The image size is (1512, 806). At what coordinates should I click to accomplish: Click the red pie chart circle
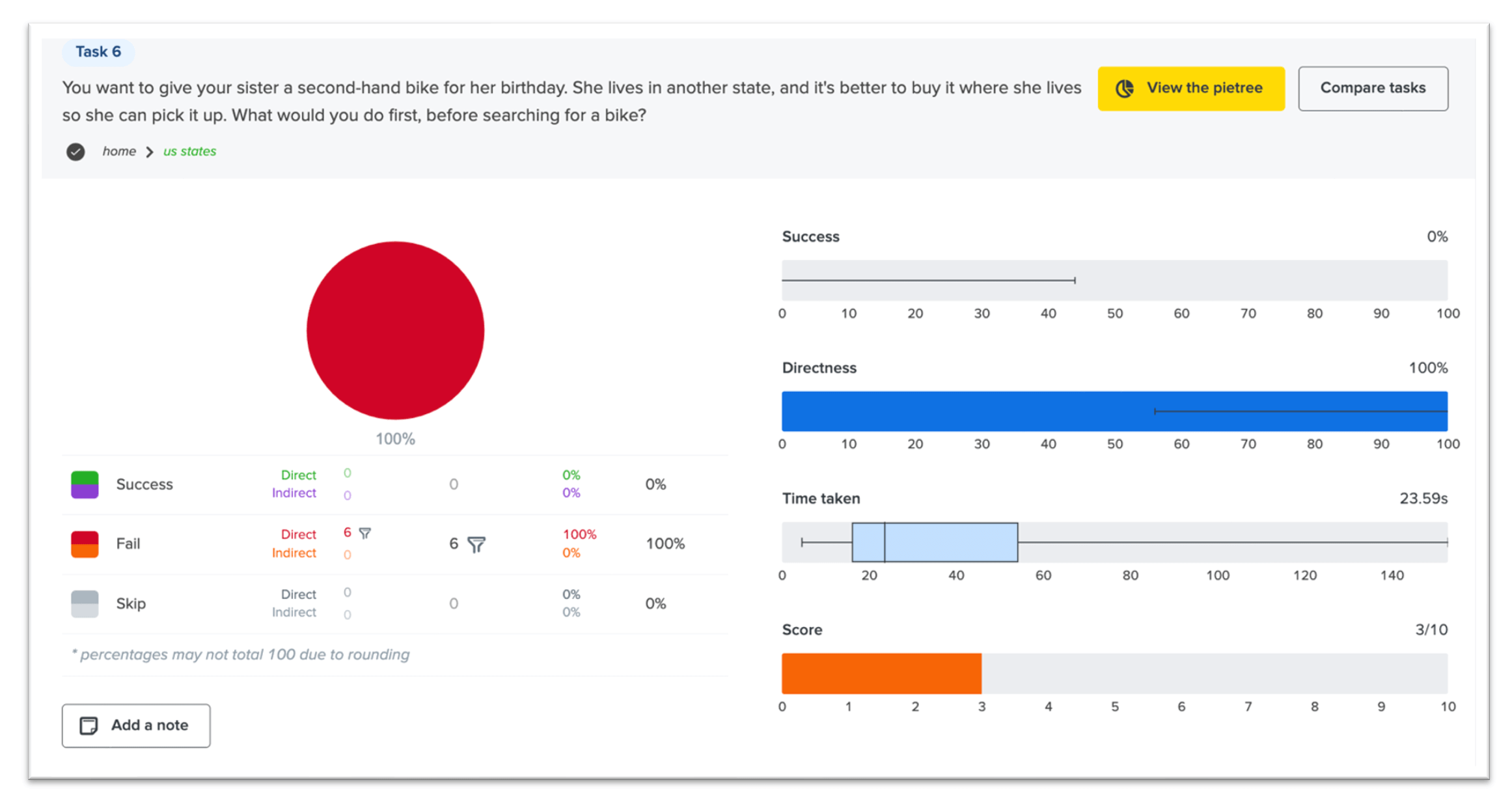(395, 330)
